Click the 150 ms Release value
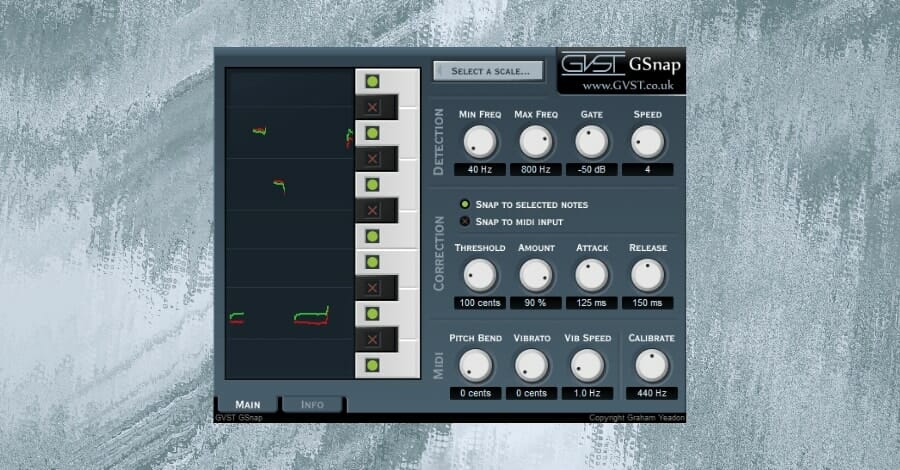 (x=647, y=303)
